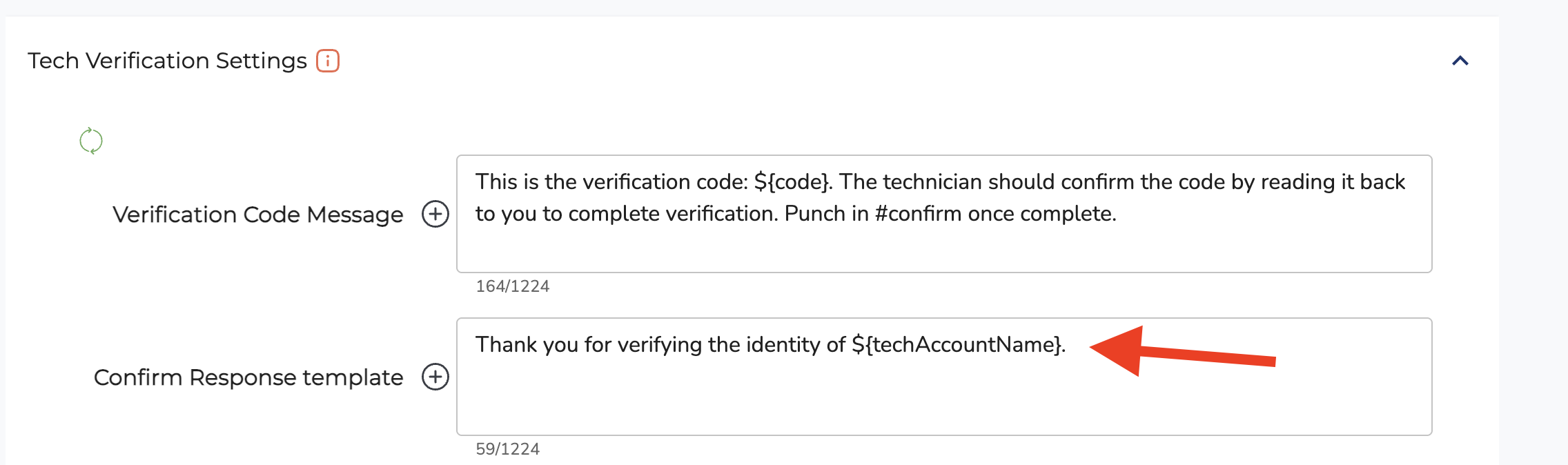Click the info icon beside Tech Verification Settings
Screen dimensions: 1568x465
click(x=328, y=61)
